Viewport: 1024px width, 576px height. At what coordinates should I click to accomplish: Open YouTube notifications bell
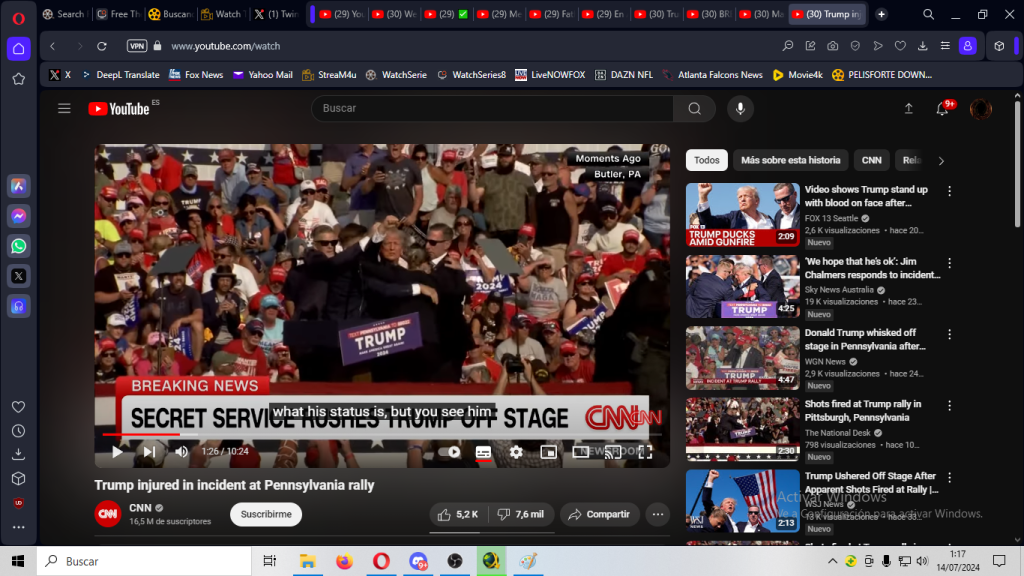click(x=942, y=109)
